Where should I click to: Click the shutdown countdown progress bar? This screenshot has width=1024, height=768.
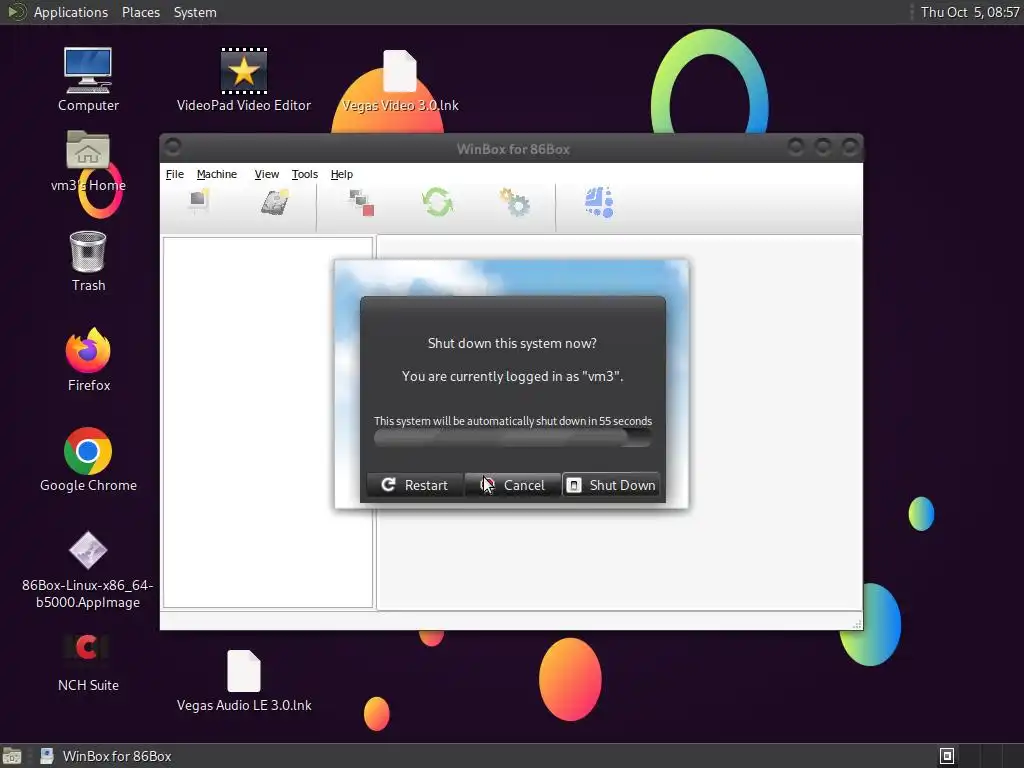pos(513,438)
